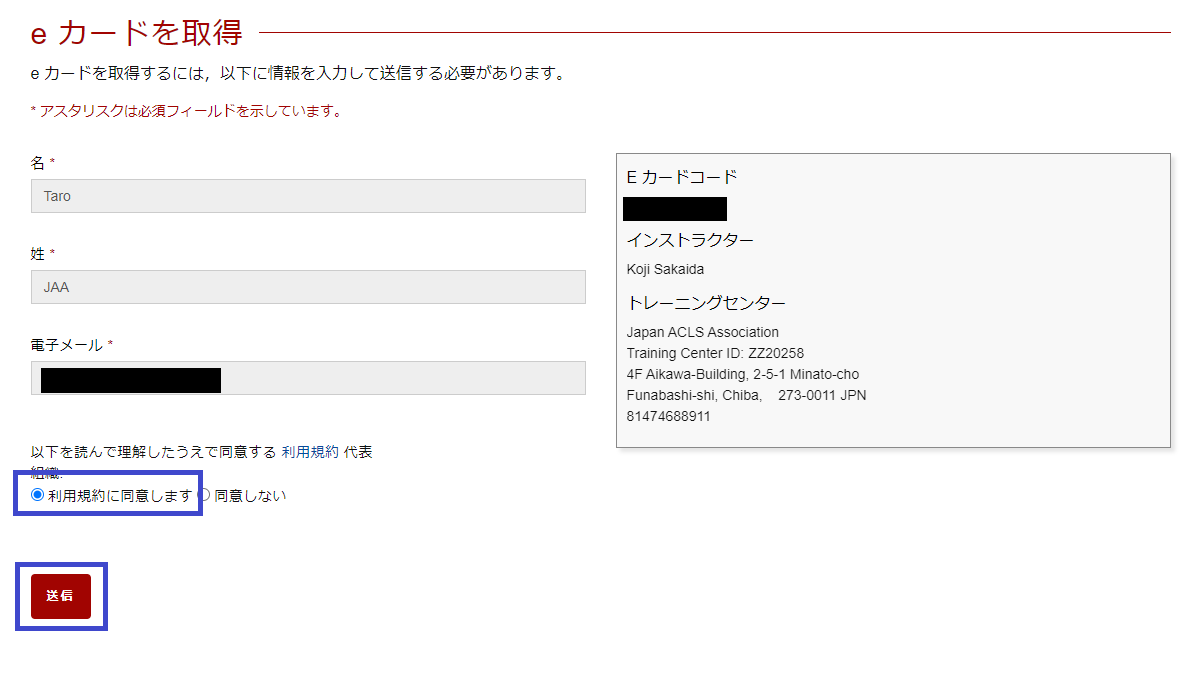Focus the 姓 field containing JAA

[308, 287]
